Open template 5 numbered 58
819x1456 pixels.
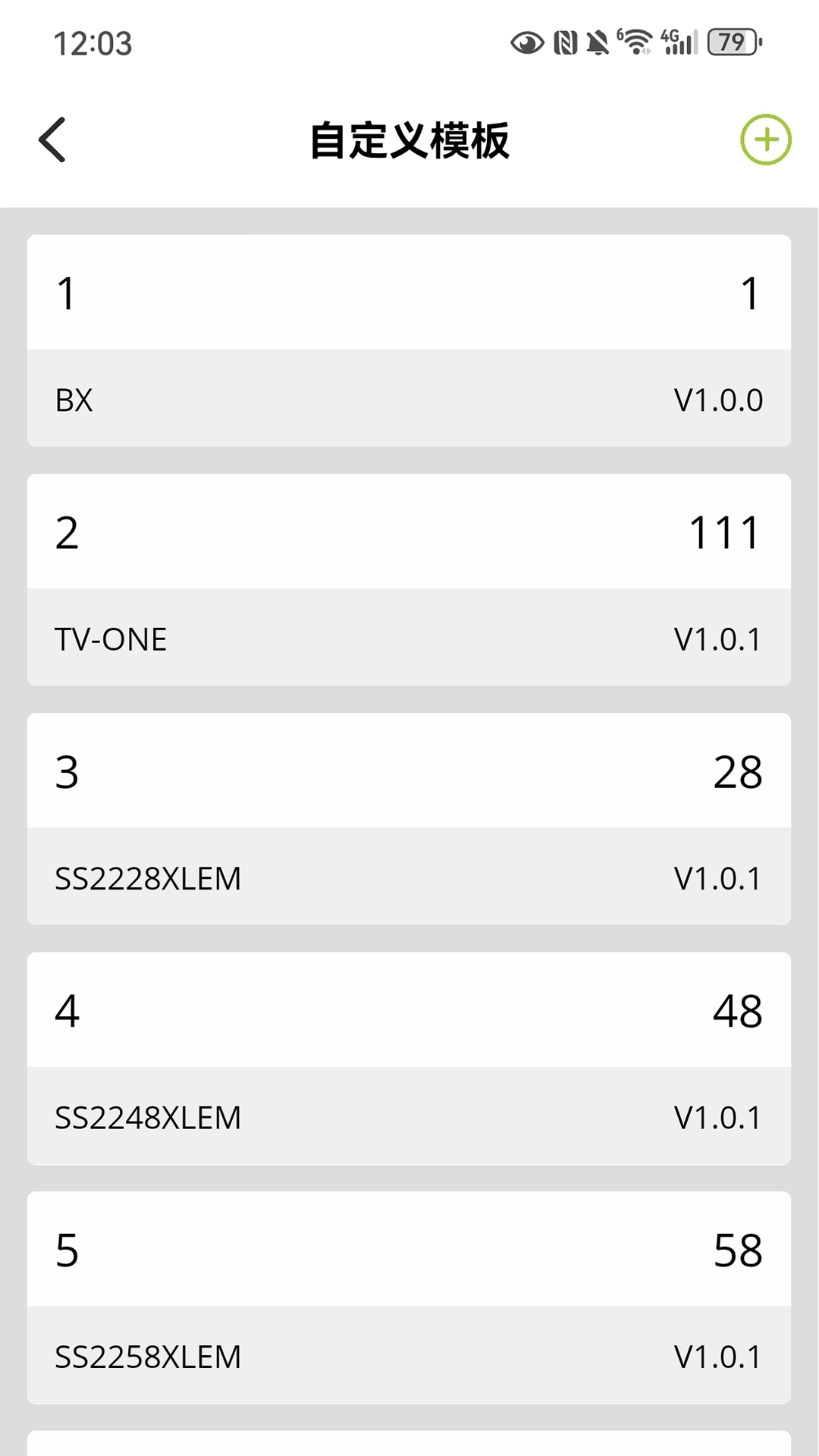(409, 1249)
